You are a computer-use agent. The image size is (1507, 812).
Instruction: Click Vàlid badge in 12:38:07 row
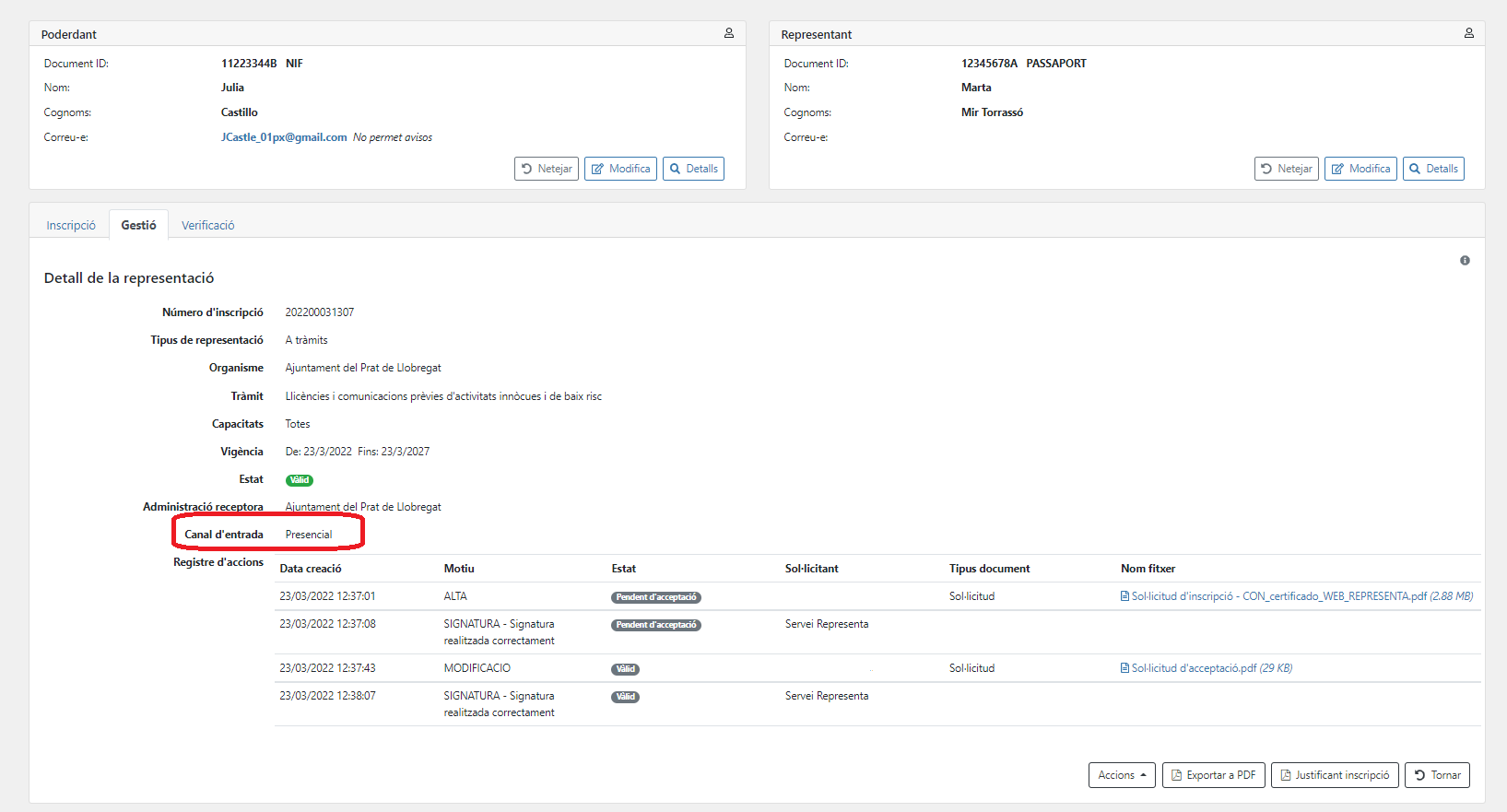pyautogui.click(x=625, y=697)
